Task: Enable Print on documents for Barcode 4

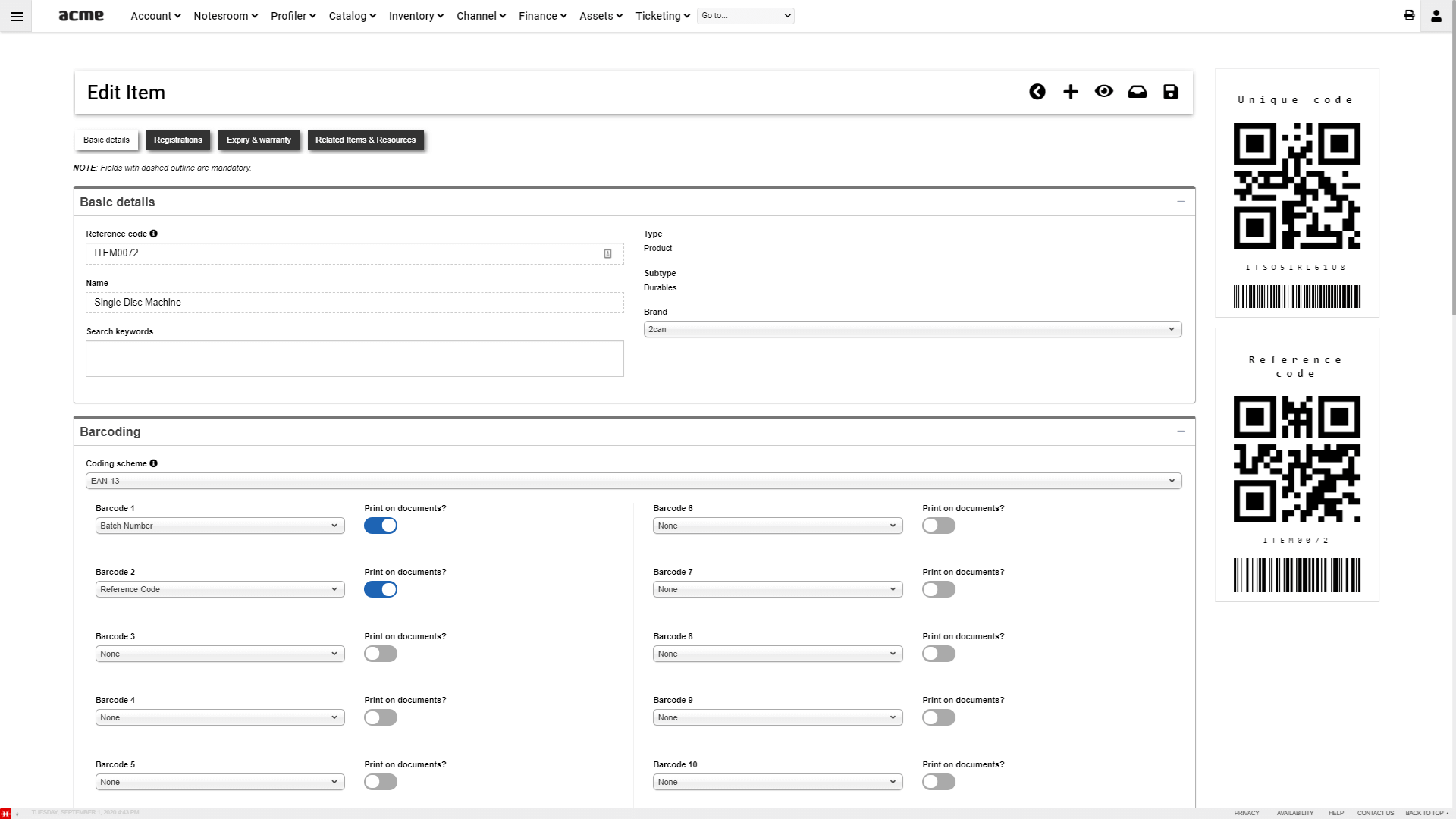Action: coord(381,717)
